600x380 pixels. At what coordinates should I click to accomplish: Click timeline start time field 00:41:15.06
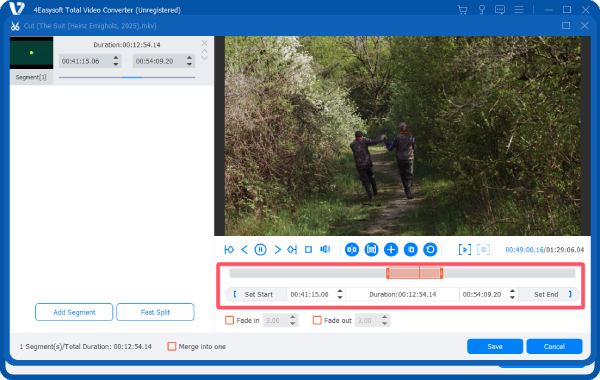(x=311, y=294)
